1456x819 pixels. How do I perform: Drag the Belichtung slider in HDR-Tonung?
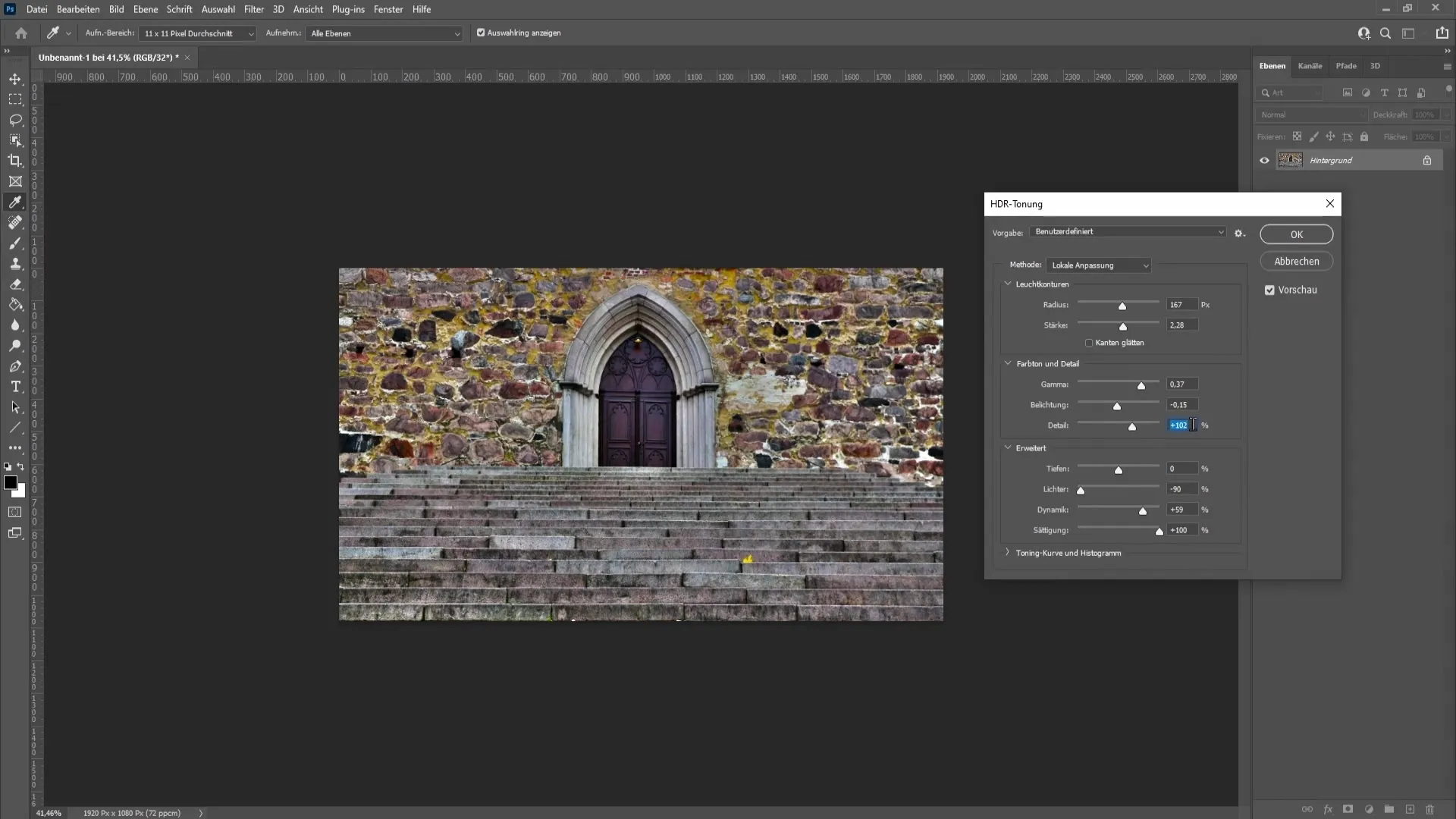[1118, 406]
